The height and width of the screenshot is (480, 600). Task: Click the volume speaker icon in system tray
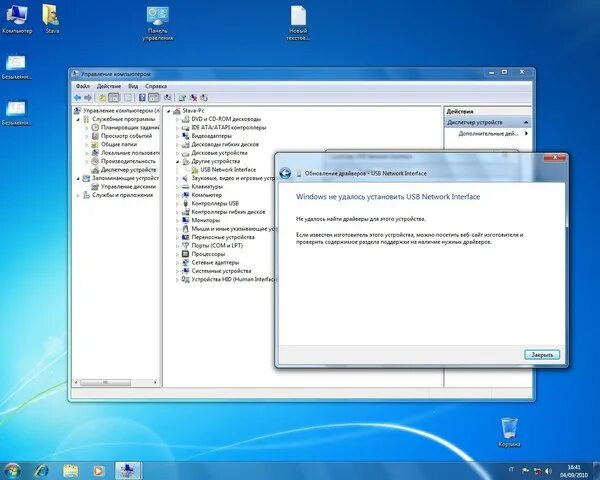pos(548,470)
